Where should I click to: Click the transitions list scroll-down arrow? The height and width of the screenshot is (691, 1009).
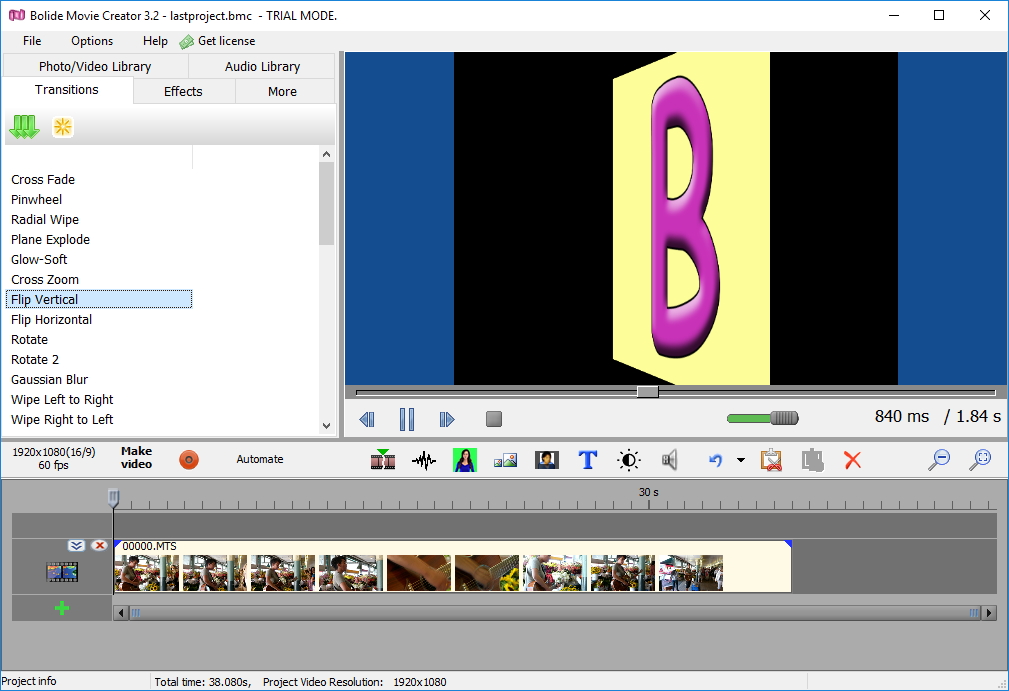pos(326,425)
